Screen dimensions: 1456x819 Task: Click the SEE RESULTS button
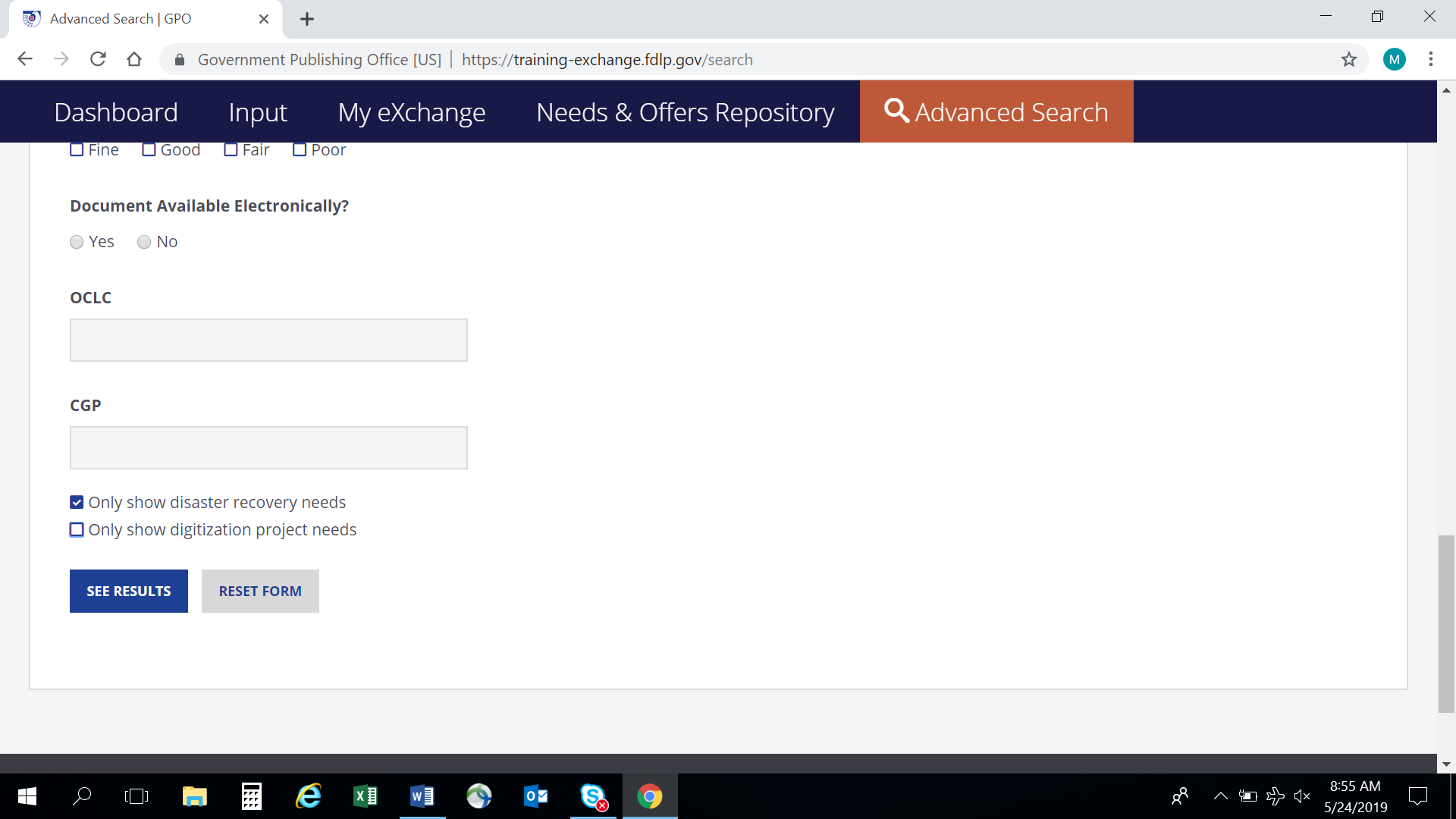pyautogui.click(x=129, y=591)
